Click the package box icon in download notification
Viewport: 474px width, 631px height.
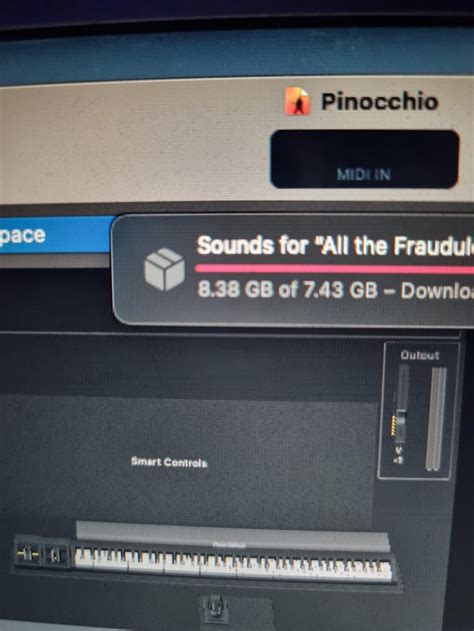pyautogui.click(x=164, y=269)
